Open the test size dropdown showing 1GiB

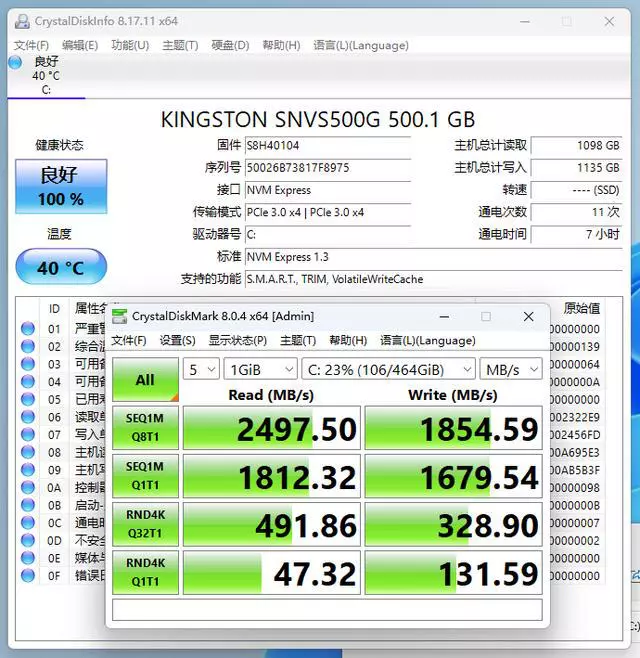(261, 370)
